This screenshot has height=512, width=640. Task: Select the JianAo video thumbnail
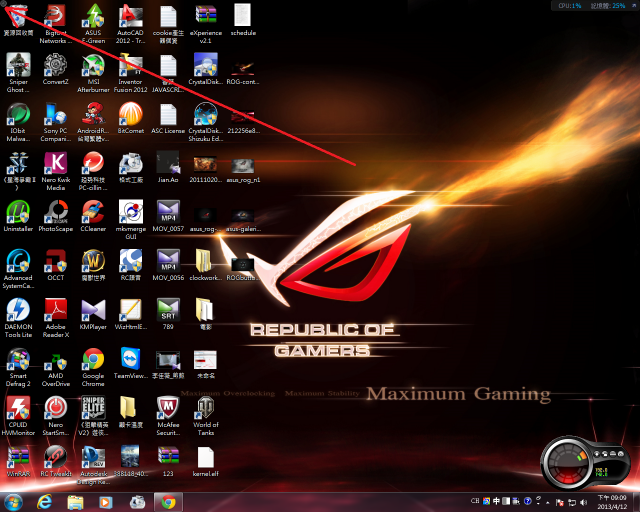168,167
